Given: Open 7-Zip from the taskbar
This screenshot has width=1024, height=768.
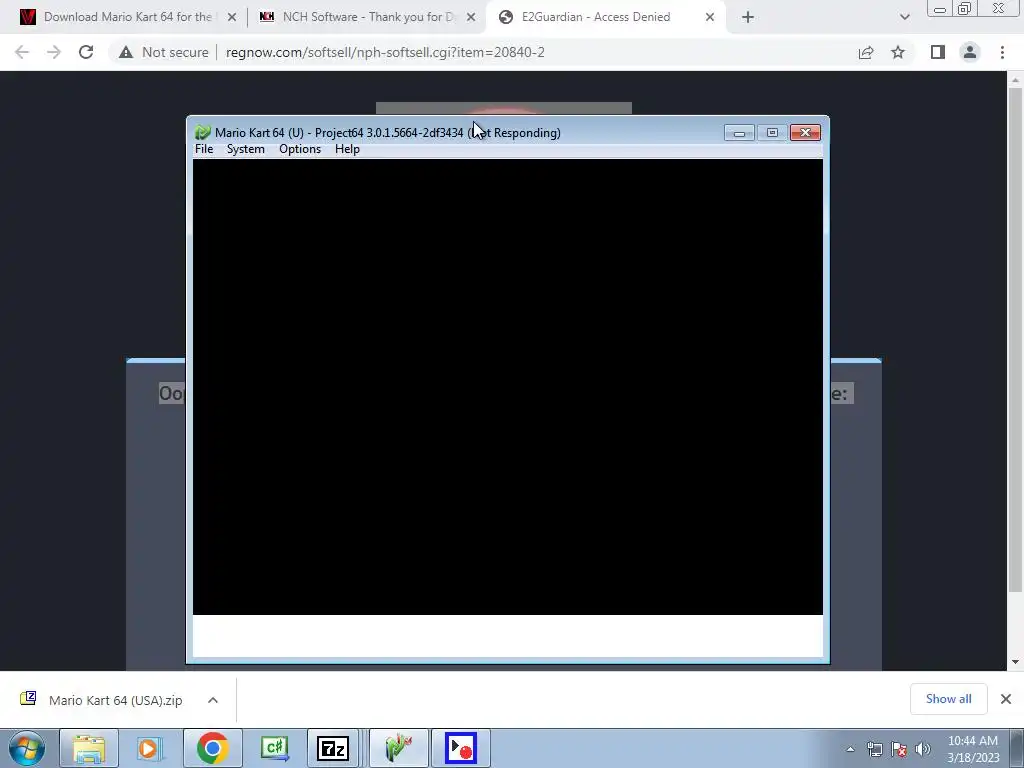Looking at the screenshot, I should (332, 748).
